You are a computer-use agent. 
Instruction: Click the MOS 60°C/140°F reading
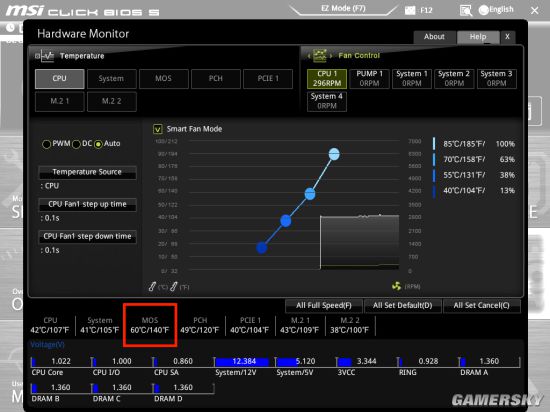pos(150,325)
